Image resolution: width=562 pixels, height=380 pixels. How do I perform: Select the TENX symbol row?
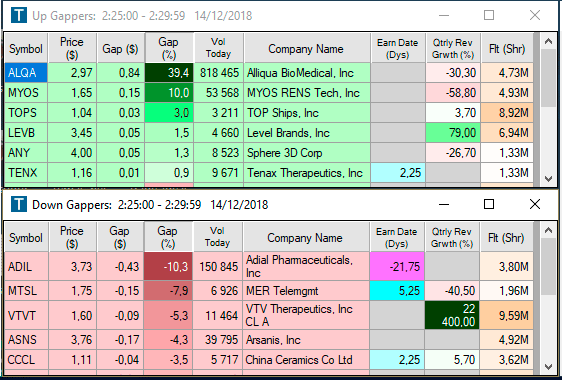point(26,173)
